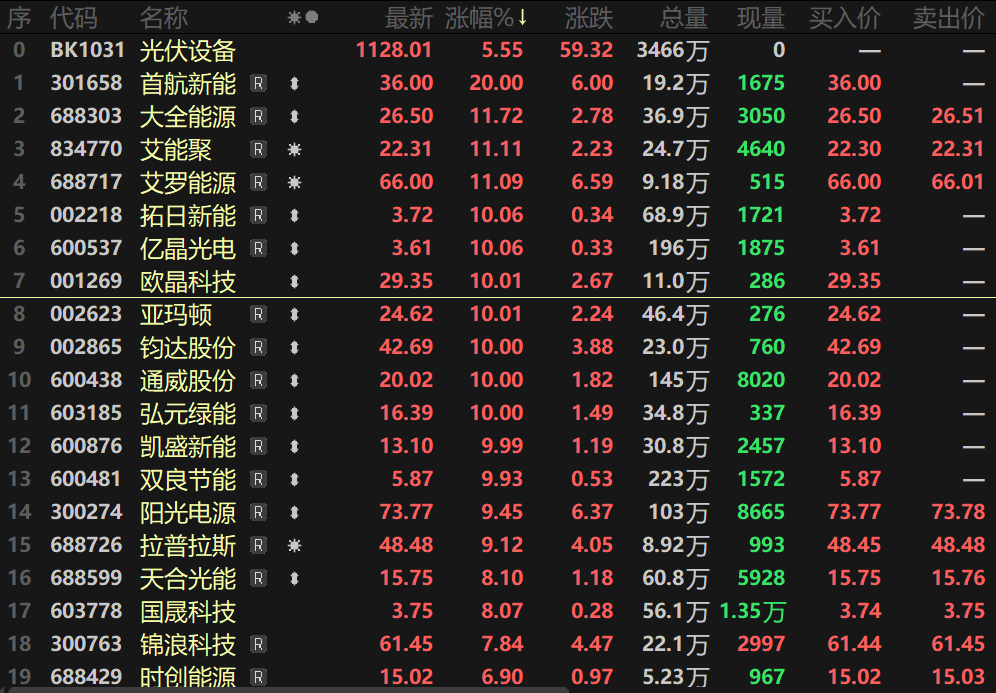Image resolution: width=996 pixels, height=693 pixels.
Task: Sort by 现量 column header
Action: pos(761,18)
